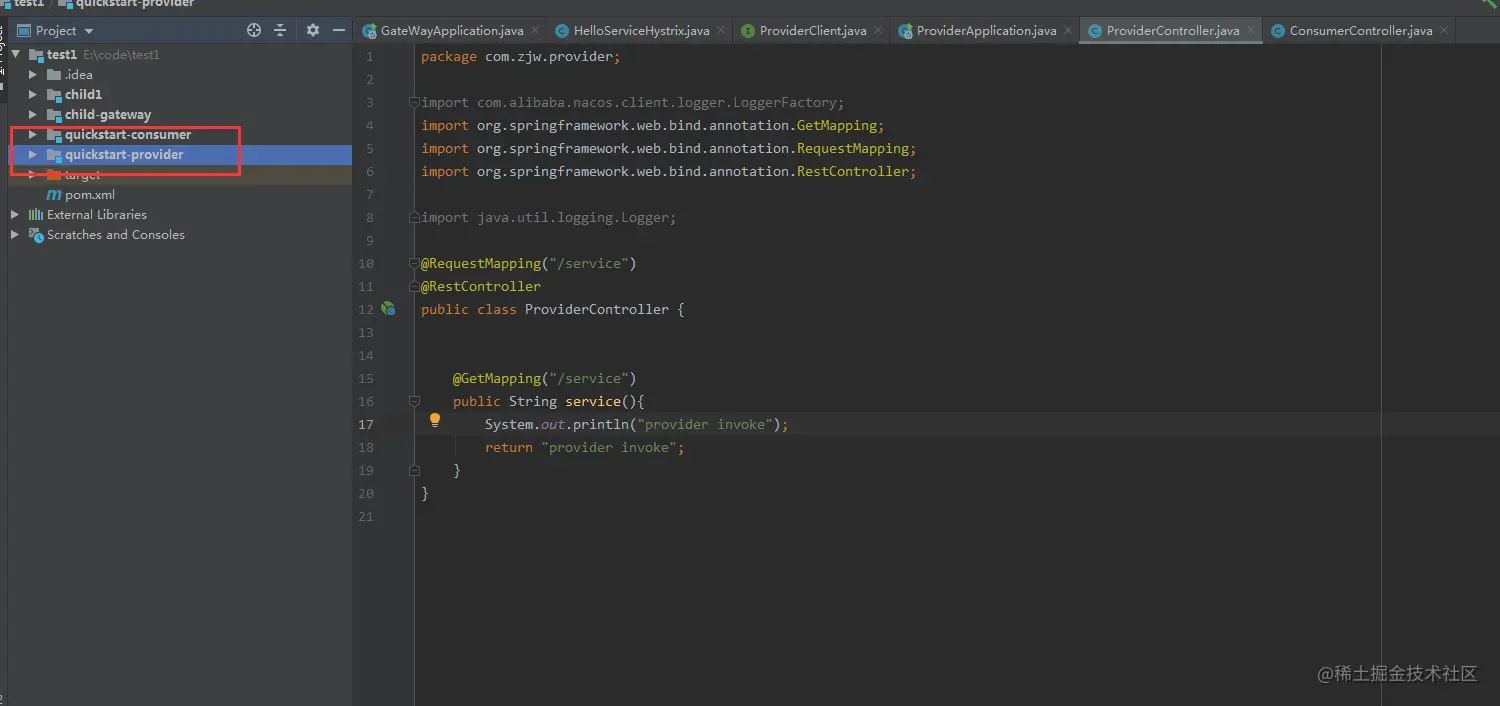Select the ProviderController.java tab
The height and width of the screenshot is (706, 1500).
pyautogui.click(x=1173, y=31)
